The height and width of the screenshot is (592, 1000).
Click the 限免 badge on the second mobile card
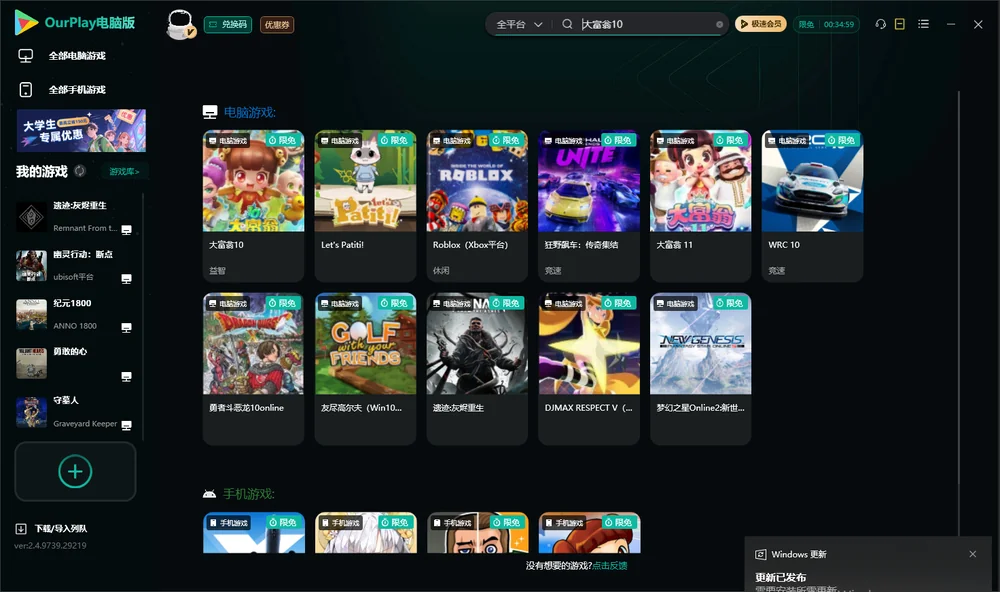pos(395,522)
